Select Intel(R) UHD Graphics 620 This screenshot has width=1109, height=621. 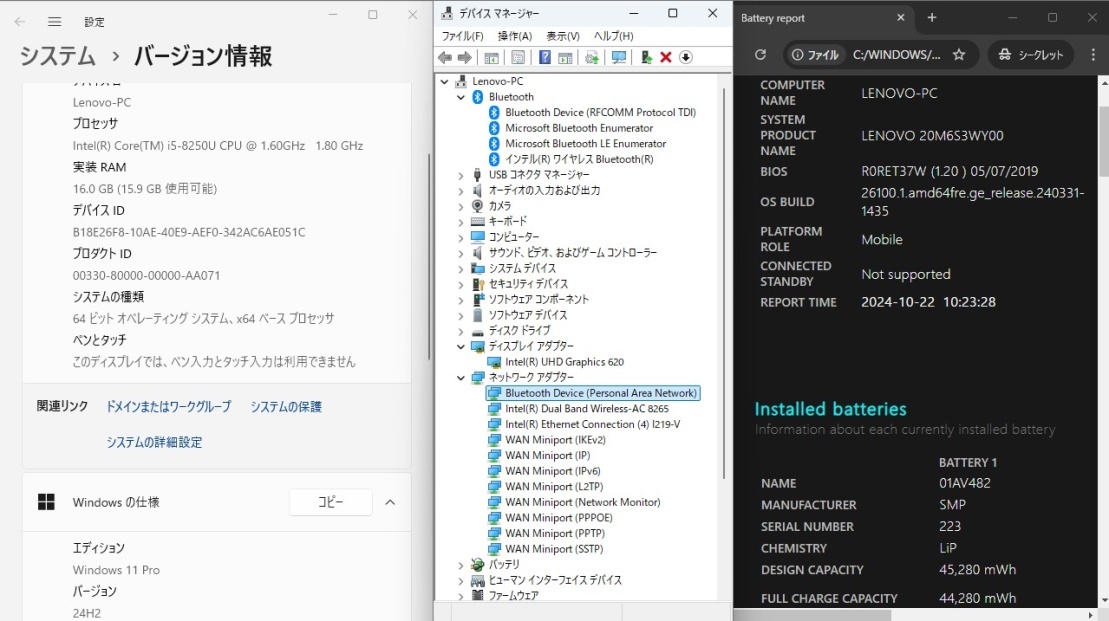[564, 362]
